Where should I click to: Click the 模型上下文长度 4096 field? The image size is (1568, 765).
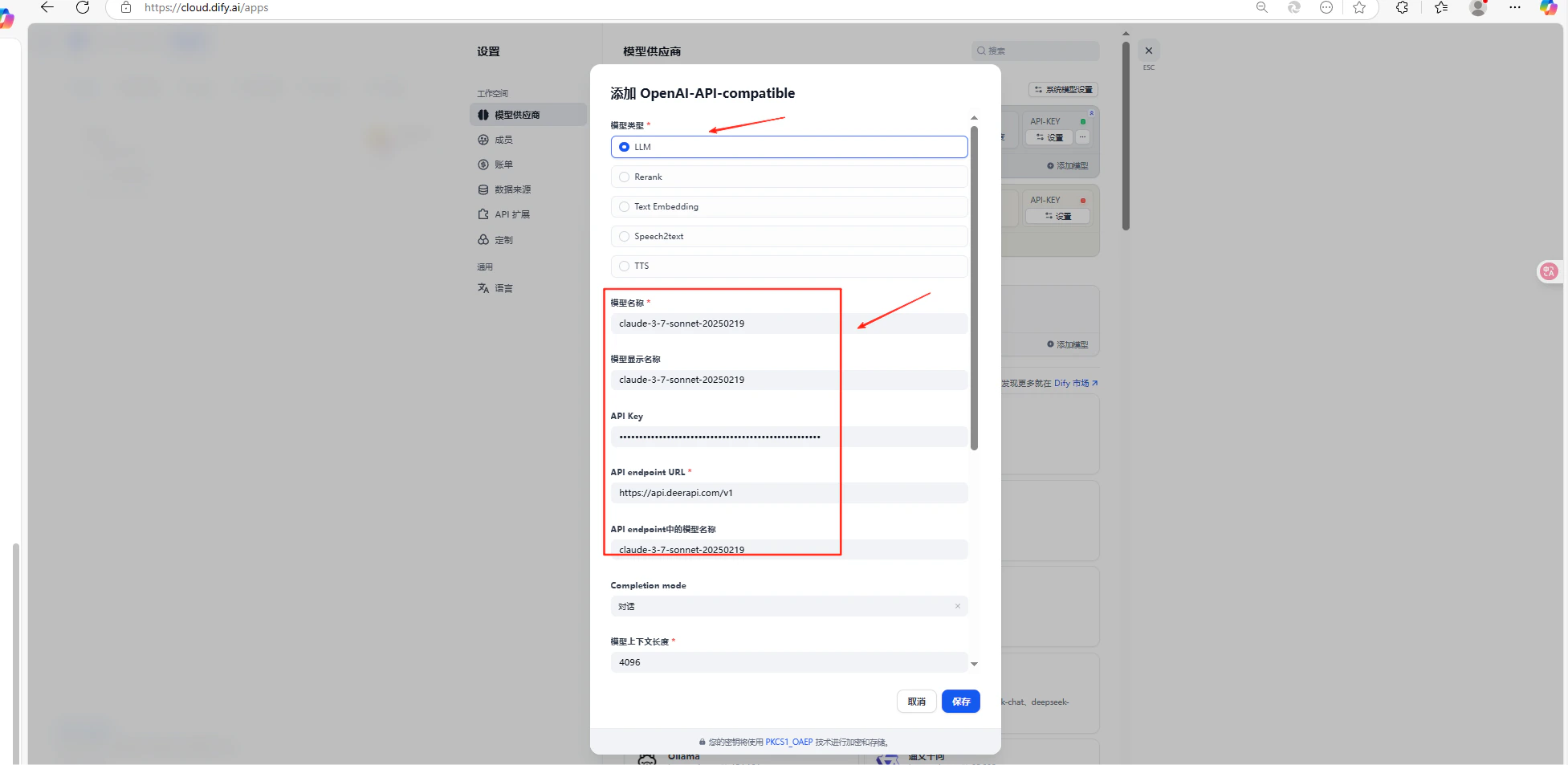pos(788,662)
